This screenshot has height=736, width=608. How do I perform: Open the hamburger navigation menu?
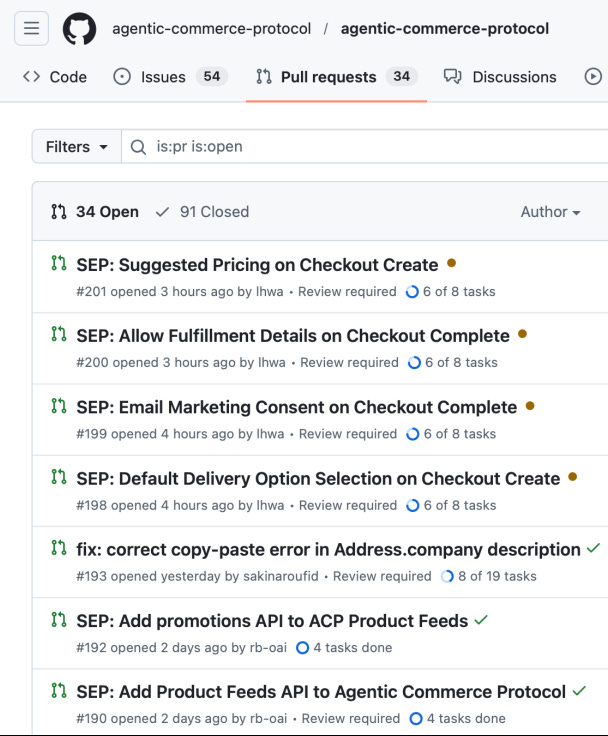(31, 29)
